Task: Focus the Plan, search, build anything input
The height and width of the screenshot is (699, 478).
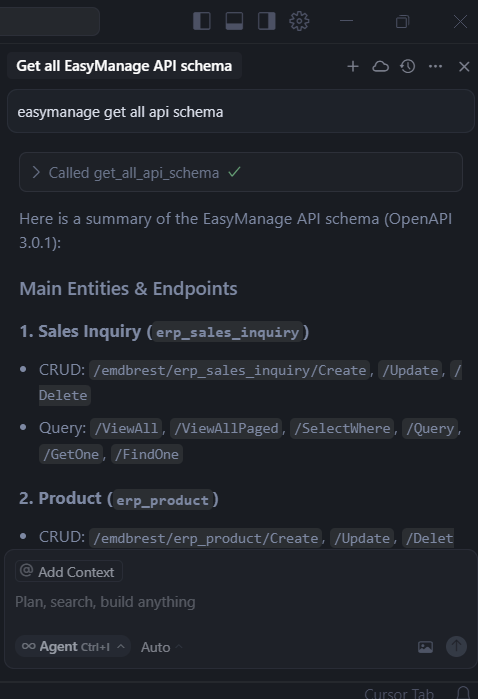Action: 241,602
